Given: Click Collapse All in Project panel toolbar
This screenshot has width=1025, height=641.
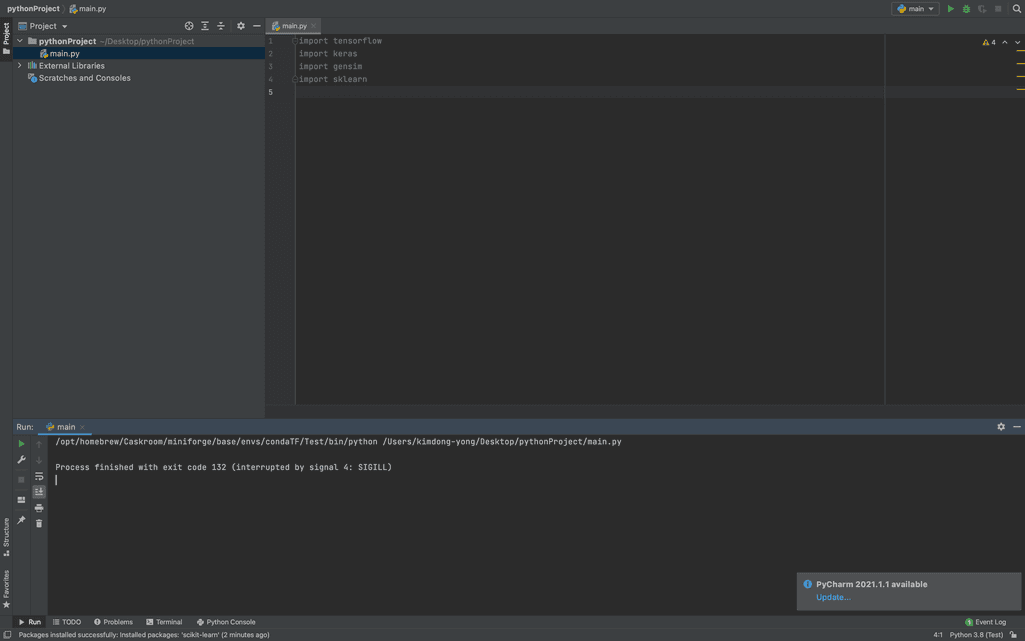Looking at the screenshot, I should click(x=221, y=26).
